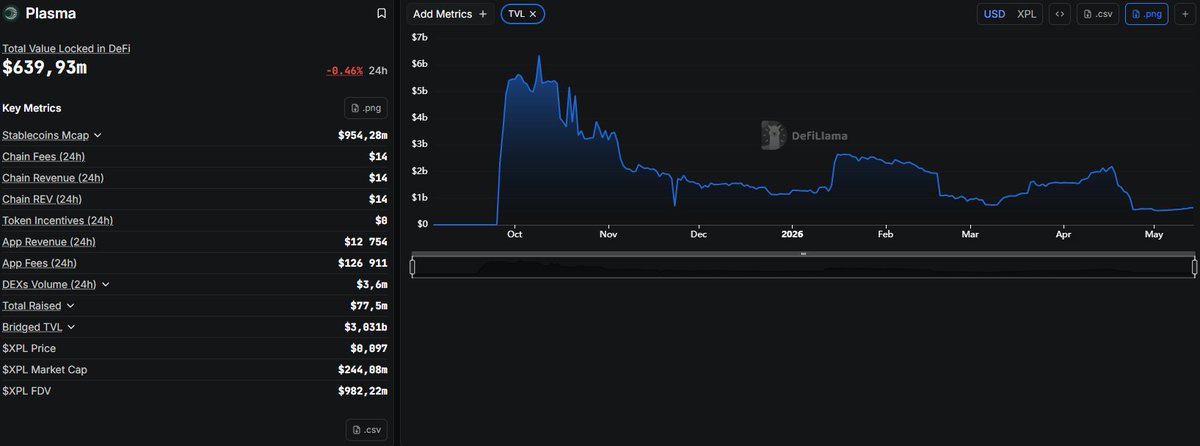1200x446 pixels.
Task: Click the $244,08m market cap value
Action: tap(362, 370)
